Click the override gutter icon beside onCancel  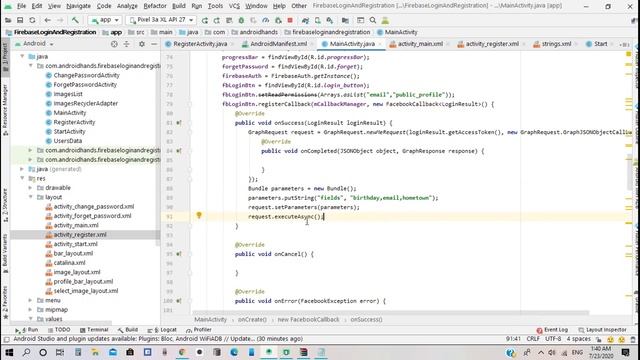[179, 254]
